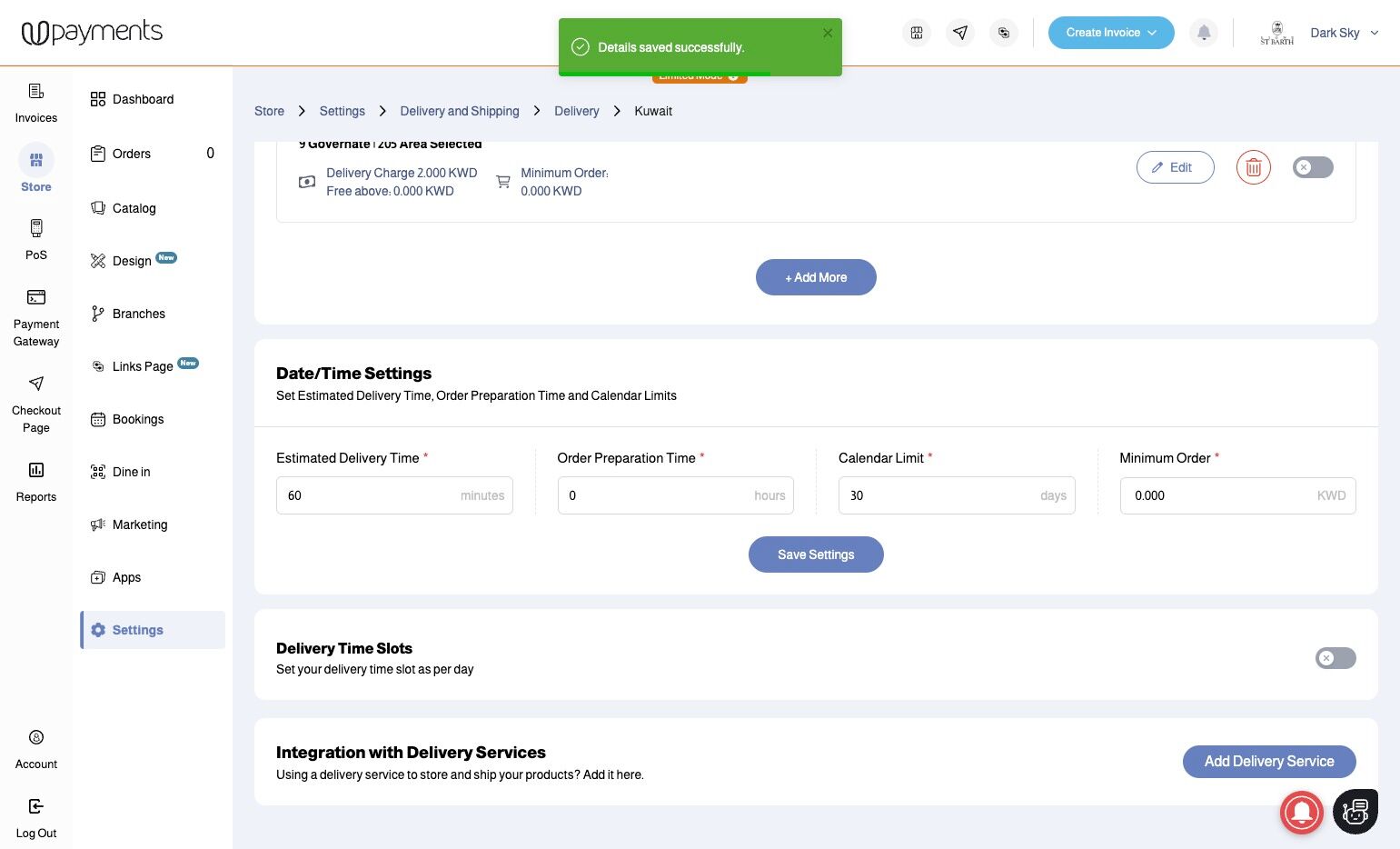
Task: Select the Settings menu item
Action: point(153,630)
